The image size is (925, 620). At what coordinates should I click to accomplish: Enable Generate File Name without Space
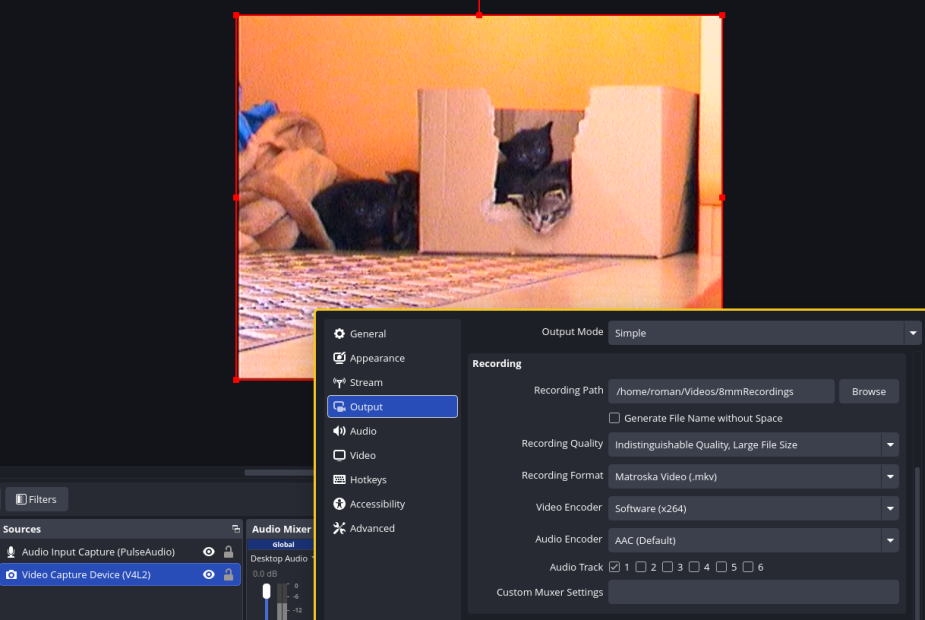(x=616, y=417)
